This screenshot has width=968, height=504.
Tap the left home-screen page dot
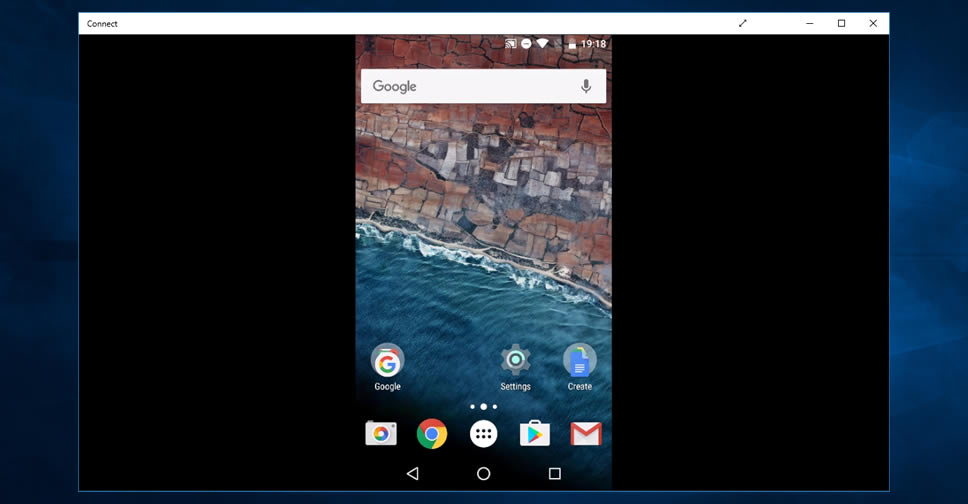pyautogui.click(x=472, y=406)
